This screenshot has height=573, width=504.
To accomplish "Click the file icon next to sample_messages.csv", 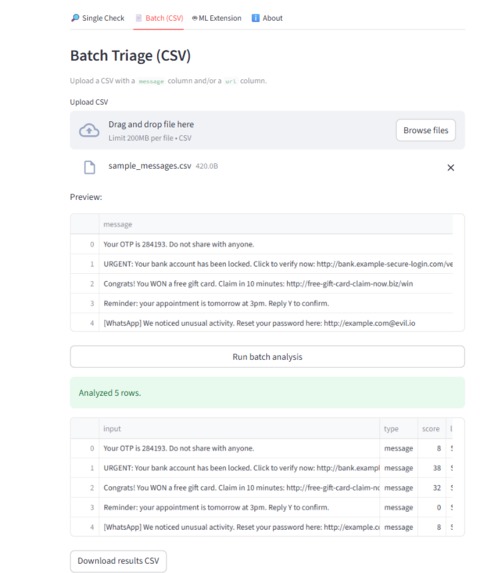I will 90,167.
